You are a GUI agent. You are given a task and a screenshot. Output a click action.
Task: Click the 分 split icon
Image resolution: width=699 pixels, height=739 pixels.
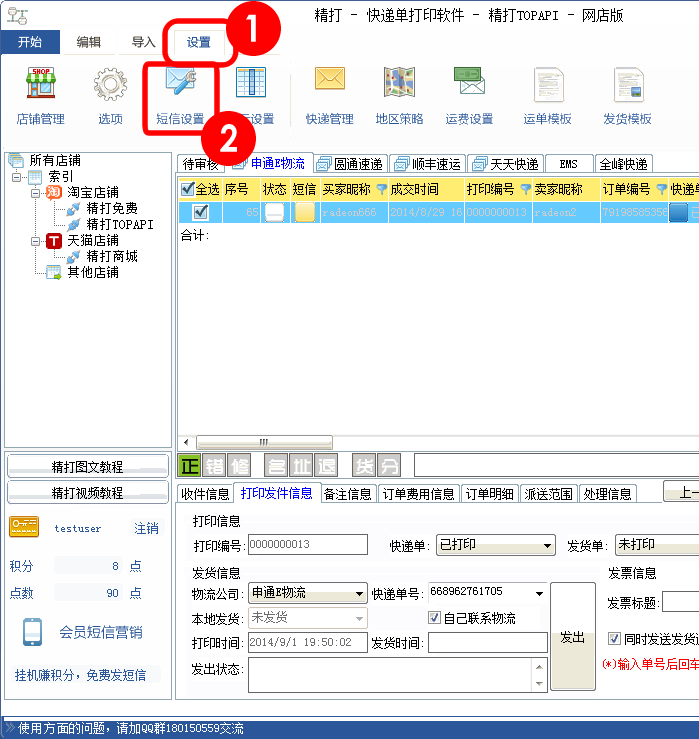[389, 466]
